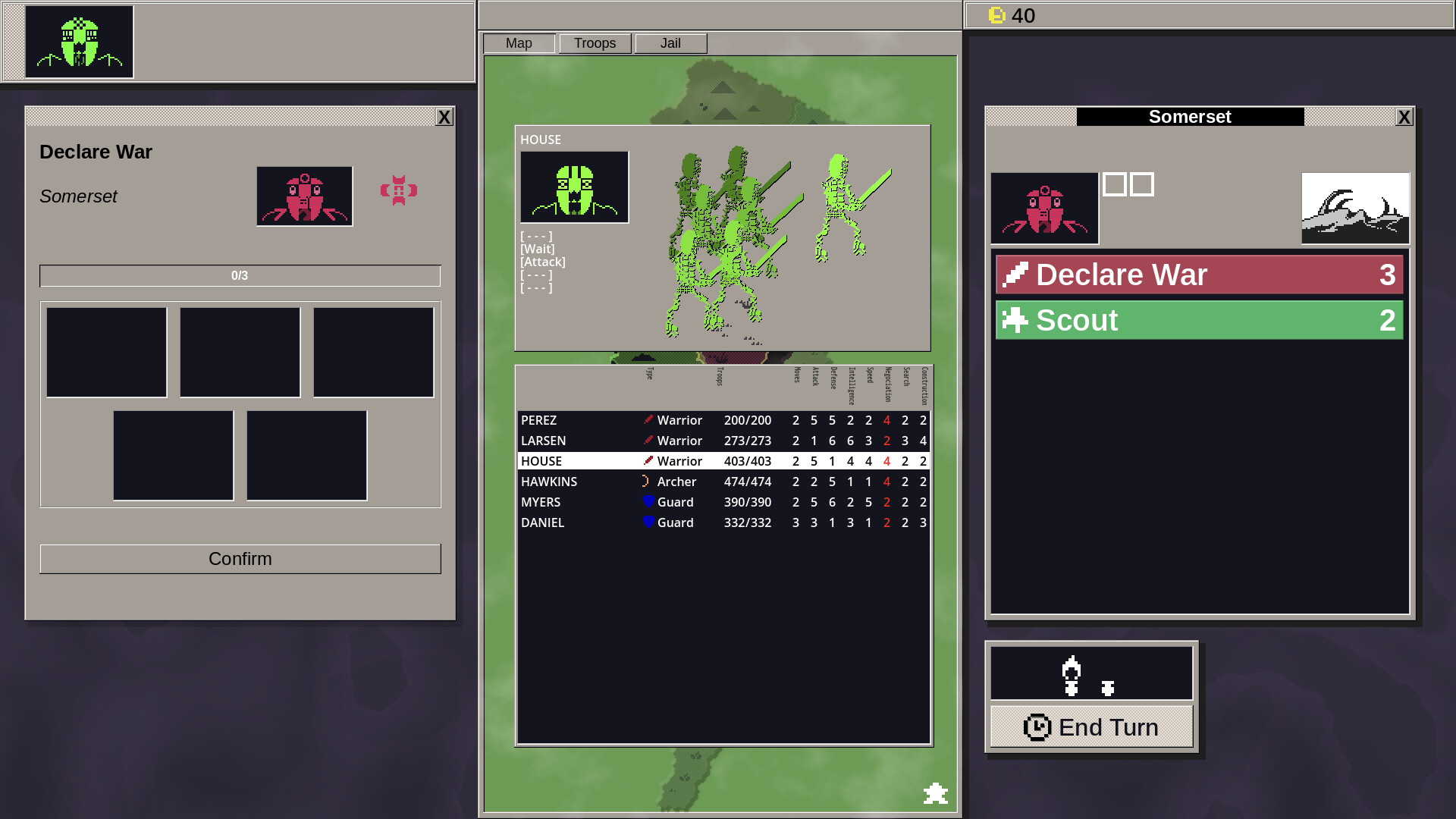Choose the Attack option in HOUSE's action list
Screen dimensions: 1456x819
pos(542,262)
